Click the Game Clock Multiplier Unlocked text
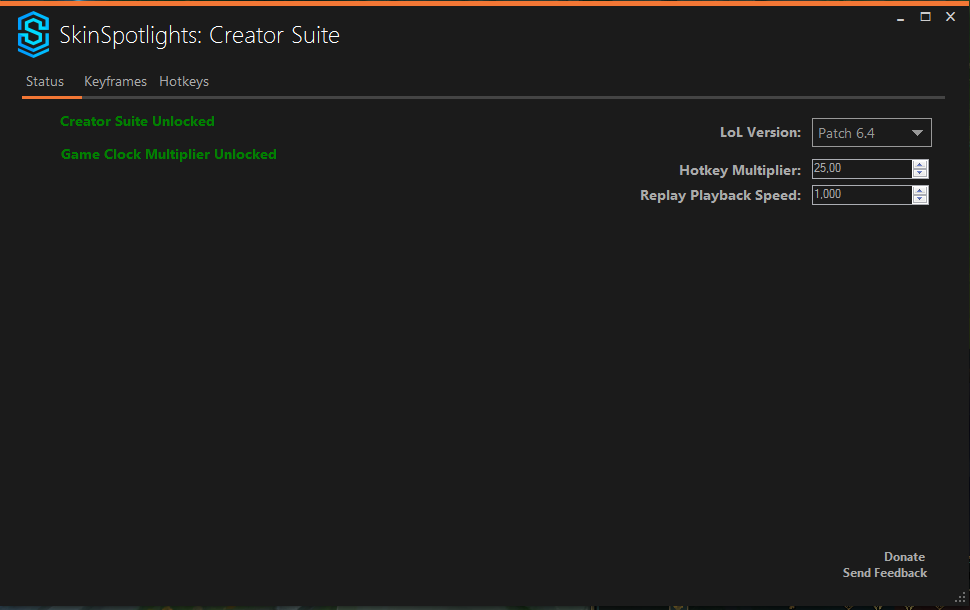 pyautogui.click(x=168, y=154)
